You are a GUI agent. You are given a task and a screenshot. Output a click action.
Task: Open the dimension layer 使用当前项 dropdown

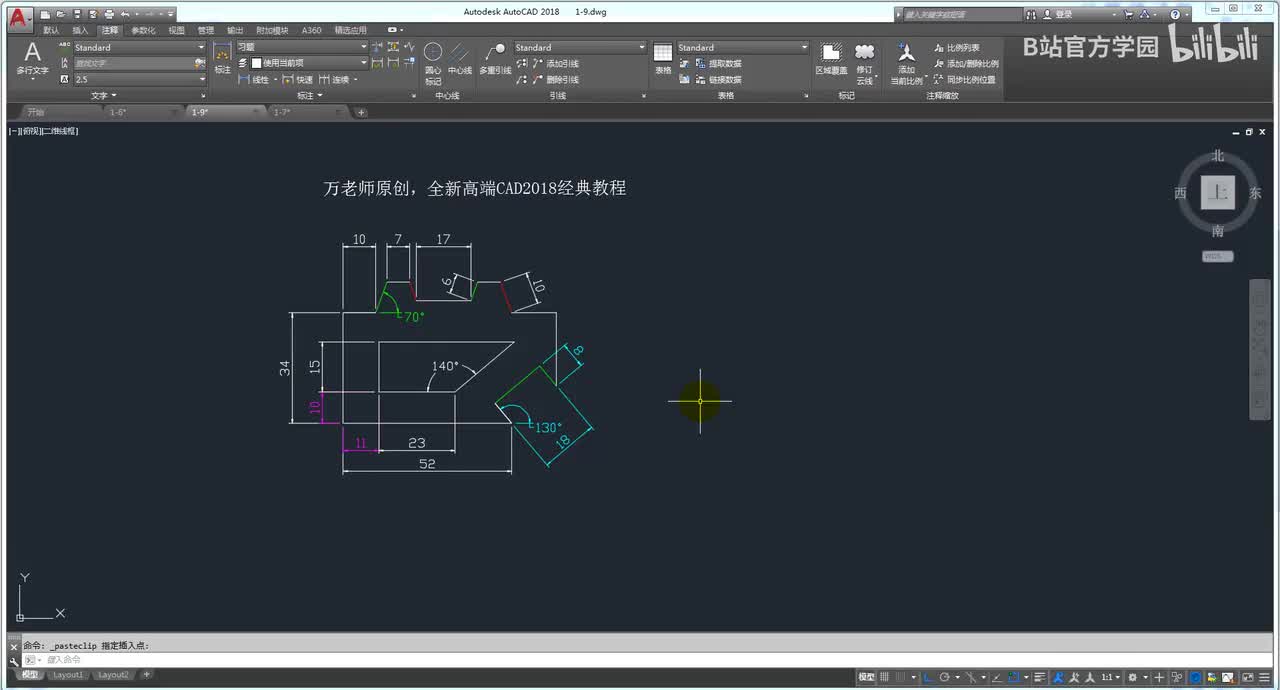[309, 63]
